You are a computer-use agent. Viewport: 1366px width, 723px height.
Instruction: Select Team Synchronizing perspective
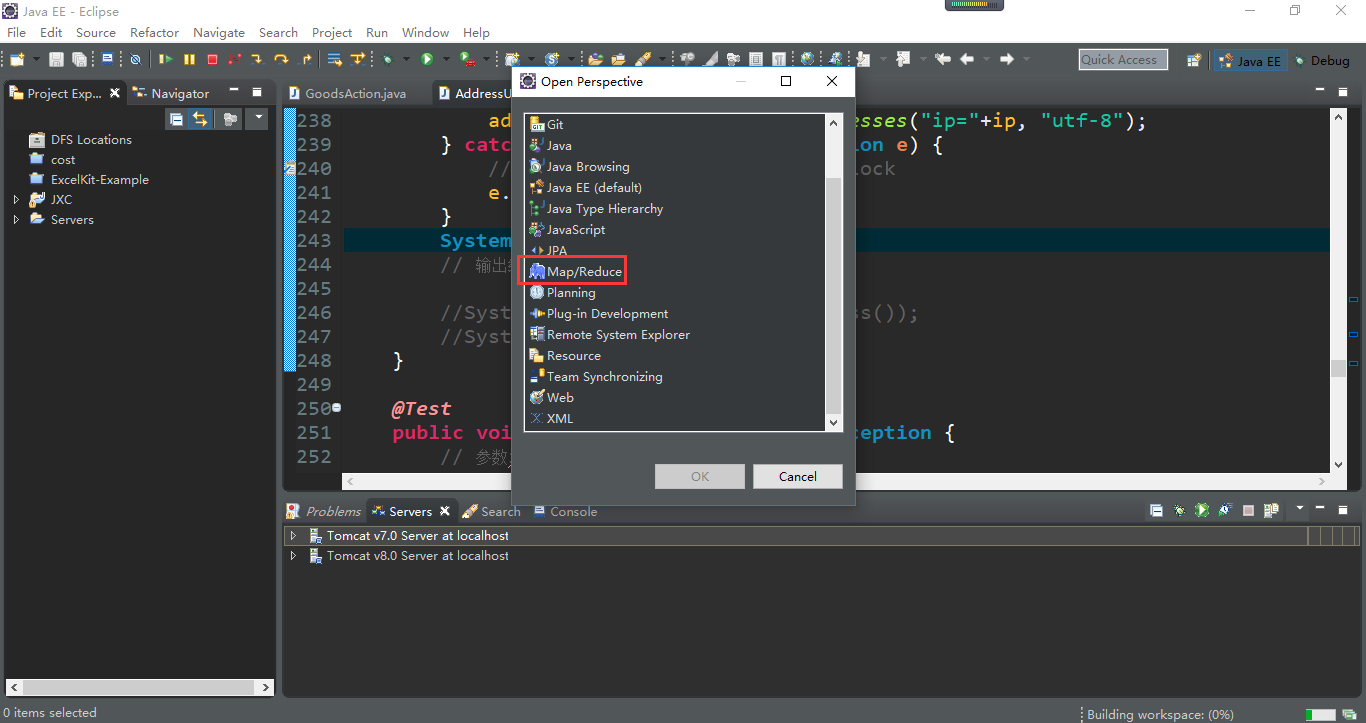[x=596, y=377]
